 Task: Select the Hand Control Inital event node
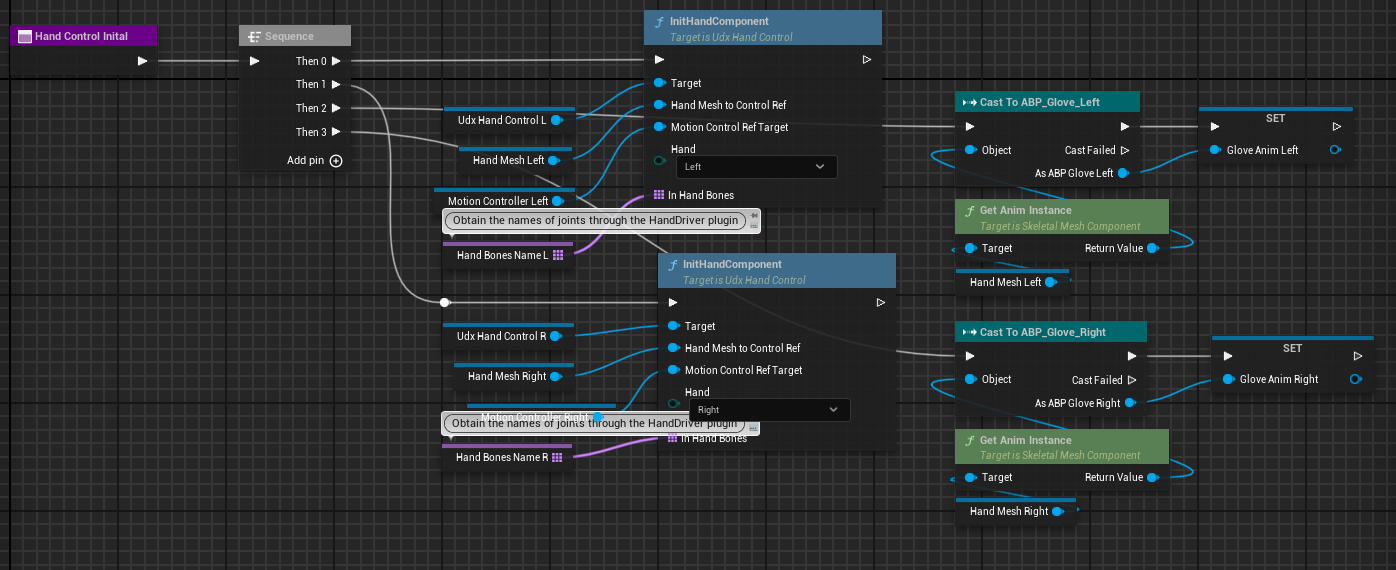pyautogui.click(x=83, y=37)
